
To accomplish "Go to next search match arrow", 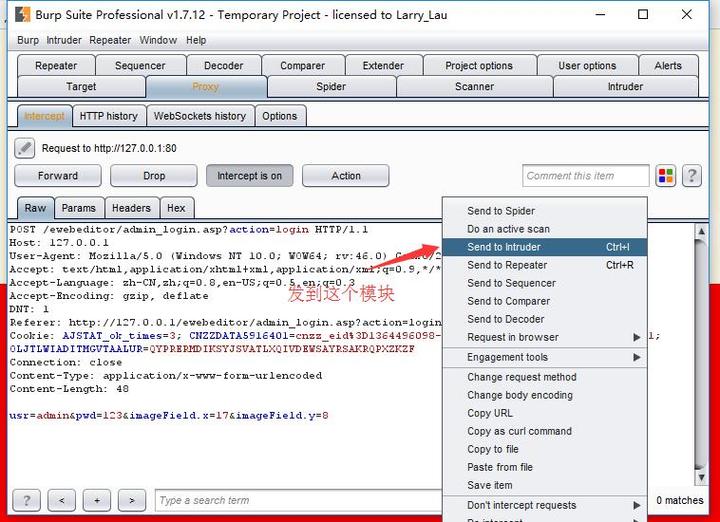I will pos(132,500).
